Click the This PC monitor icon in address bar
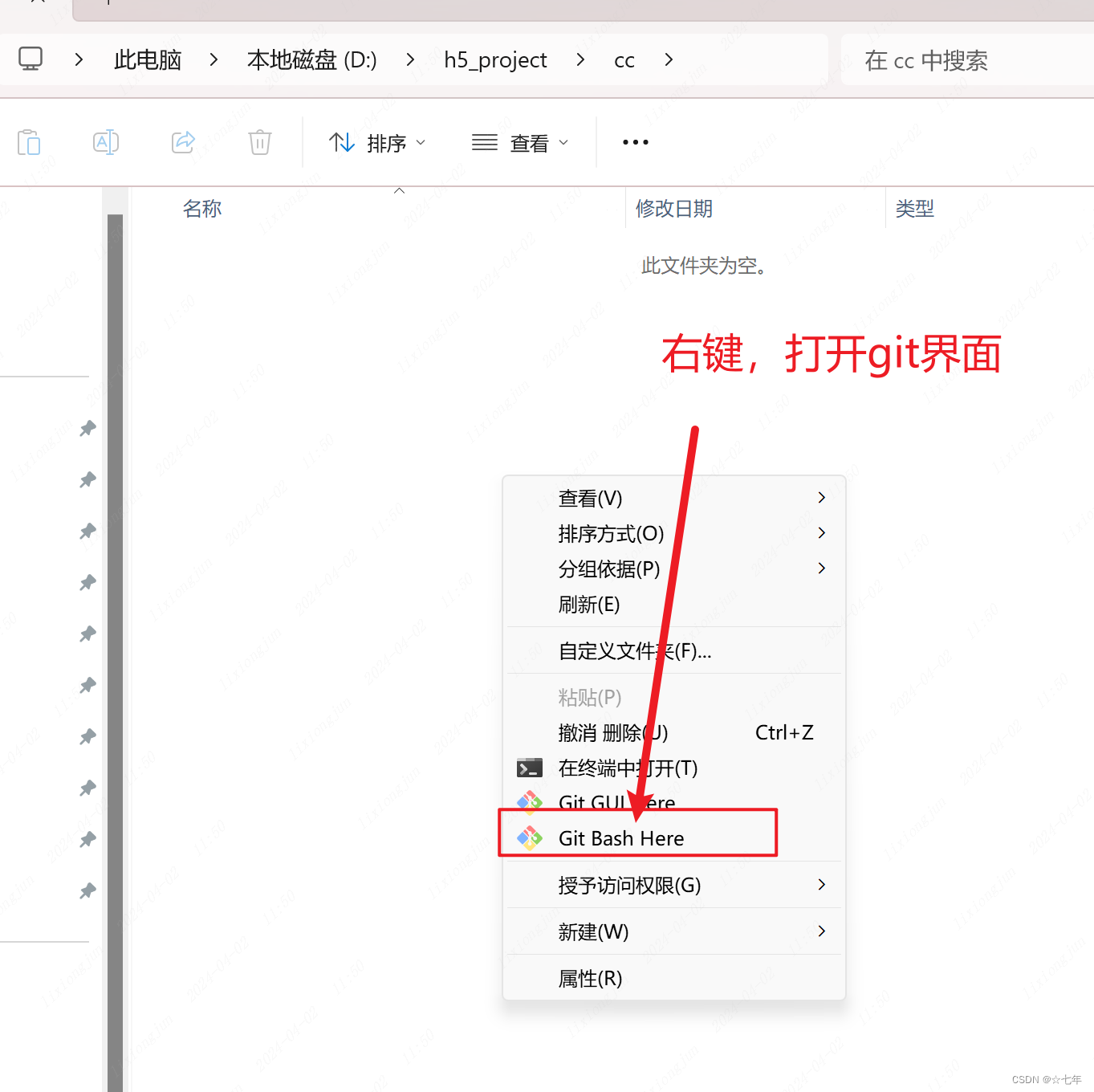 point(31,59)
